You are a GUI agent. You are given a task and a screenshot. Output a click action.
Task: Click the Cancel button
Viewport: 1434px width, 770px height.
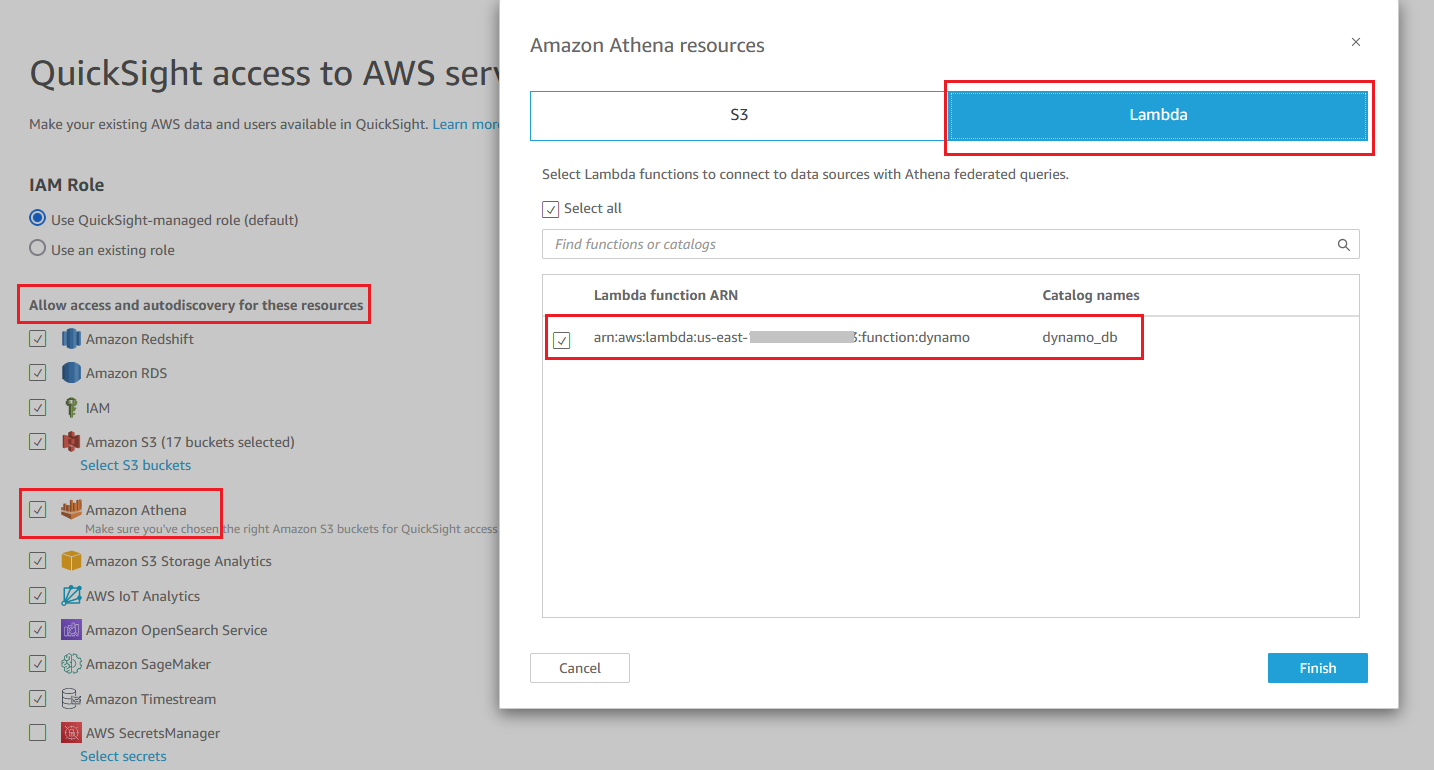[580, 668]
